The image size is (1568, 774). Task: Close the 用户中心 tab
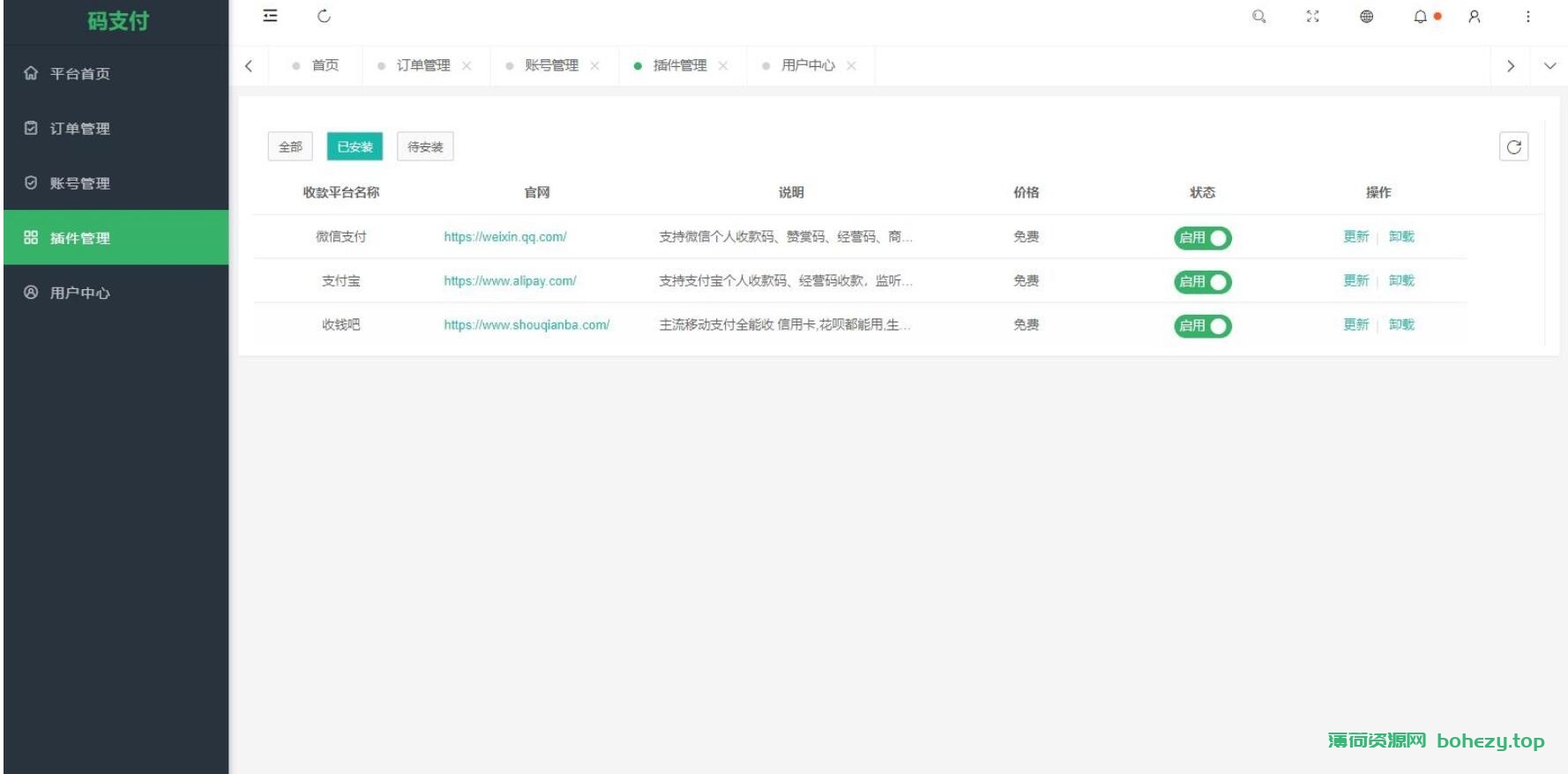851,65
